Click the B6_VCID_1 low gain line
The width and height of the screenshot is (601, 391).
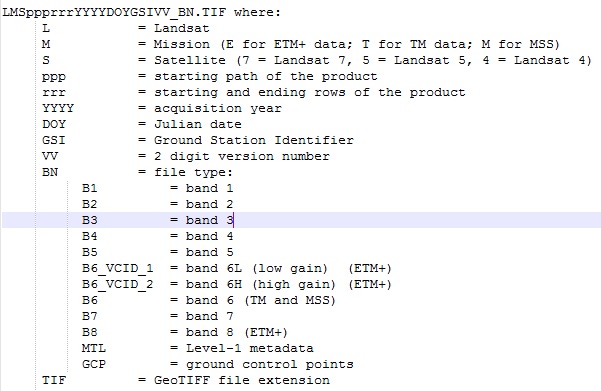point(236,268)
